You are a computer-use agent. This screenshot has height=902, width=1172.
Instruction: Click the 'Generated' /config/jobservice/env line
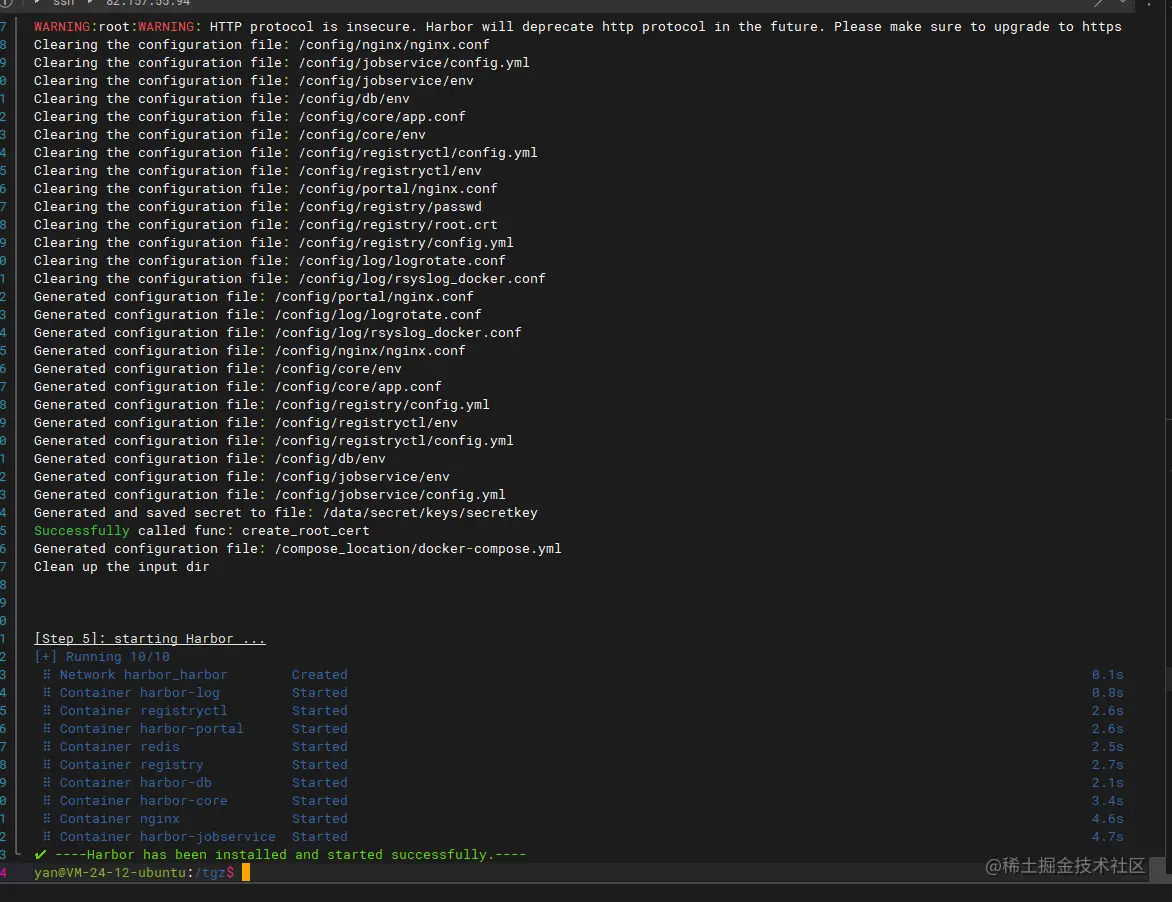click(x=241, y=476)
